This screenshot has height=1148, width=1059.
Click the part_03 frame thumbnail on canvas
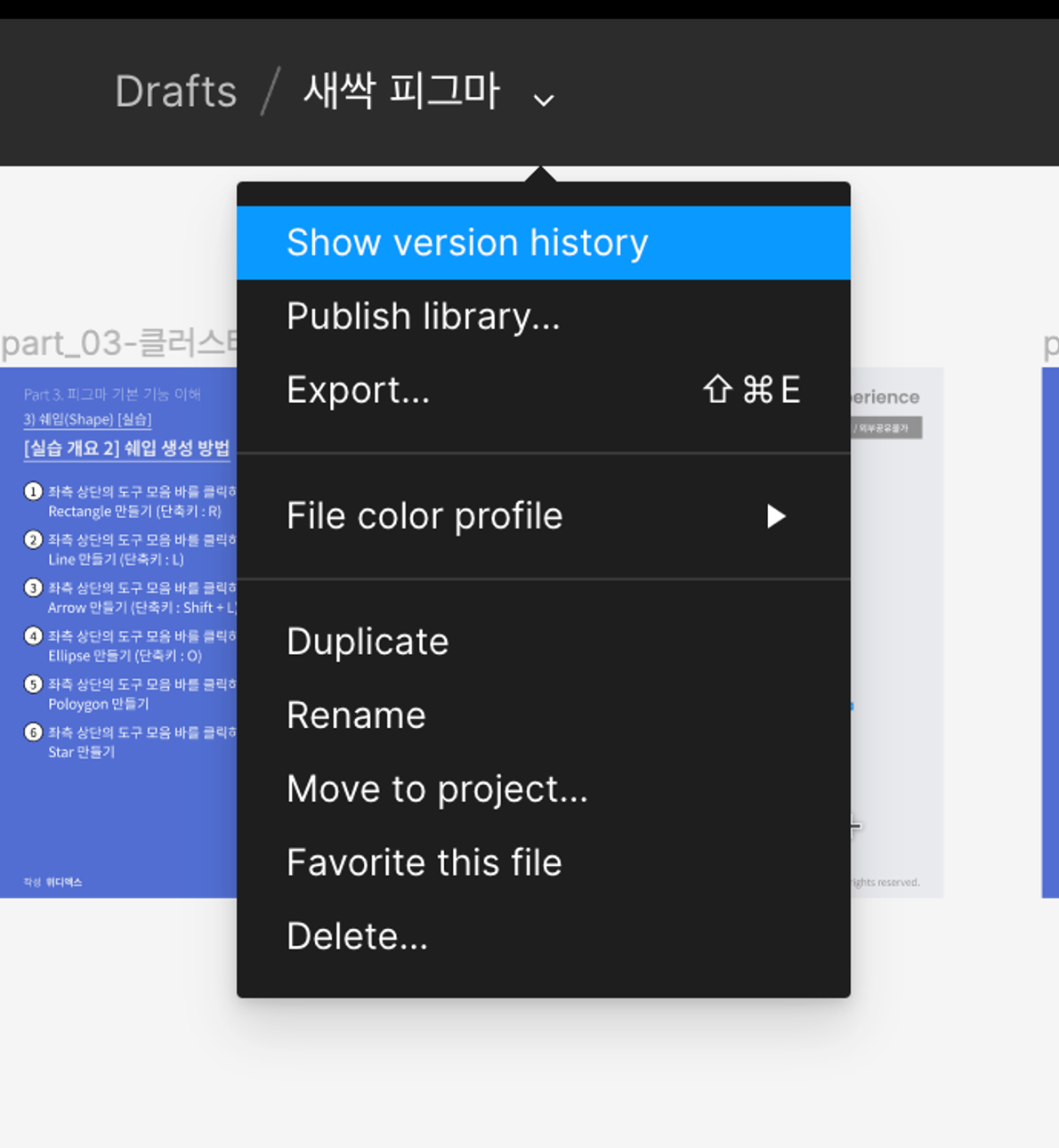pyautogui.click(x=118, y=632)
